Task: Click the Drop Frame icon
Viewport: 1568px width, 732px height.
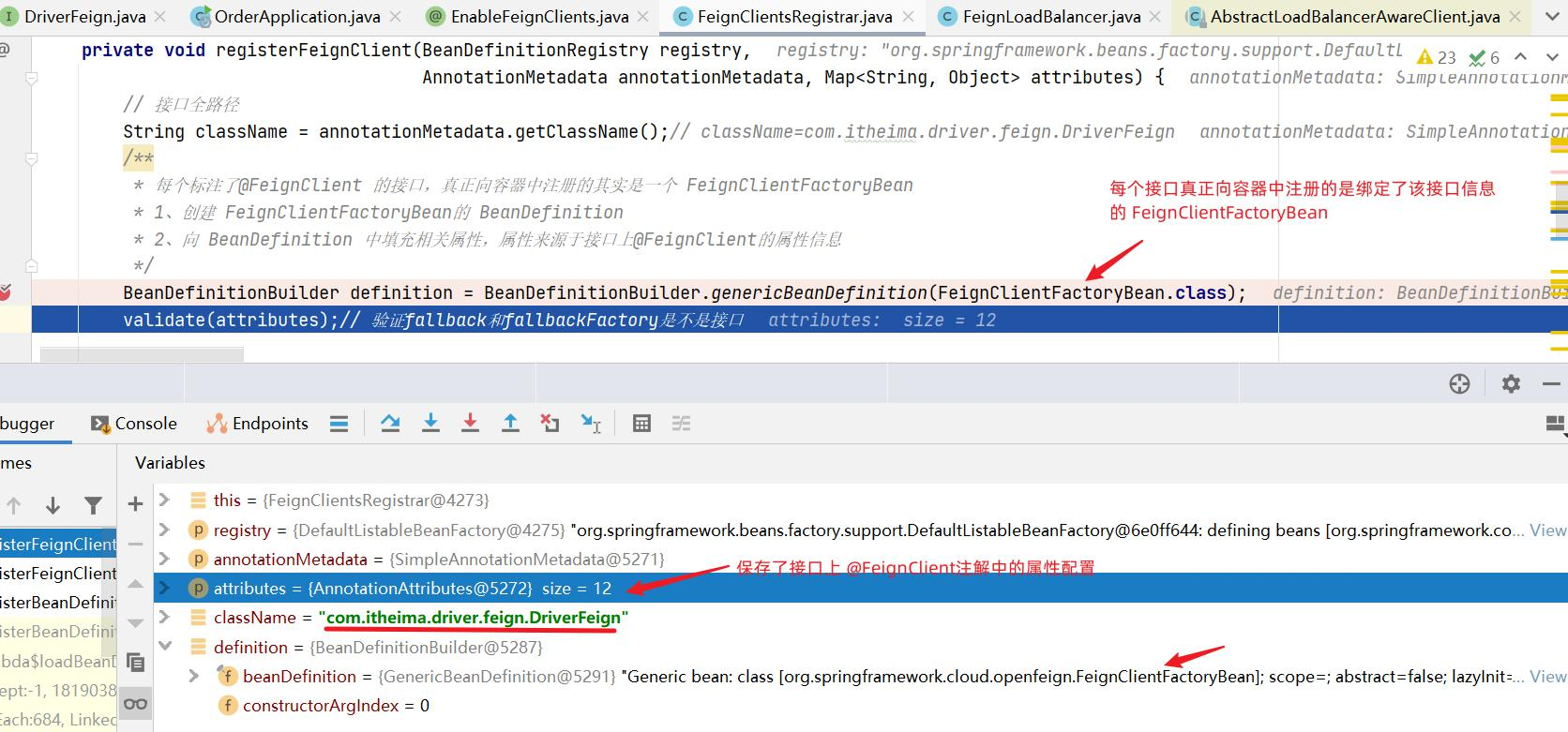Action: [550, 424]
